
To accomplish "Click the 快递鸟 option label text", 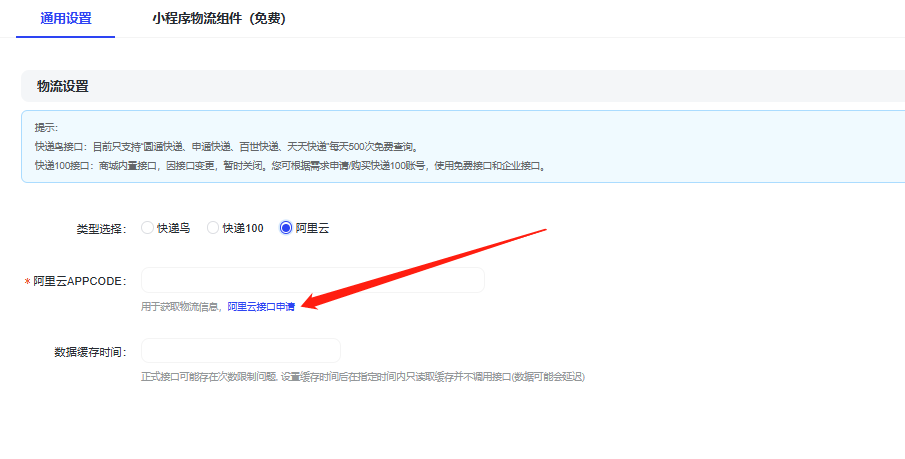I will [173, 228].
